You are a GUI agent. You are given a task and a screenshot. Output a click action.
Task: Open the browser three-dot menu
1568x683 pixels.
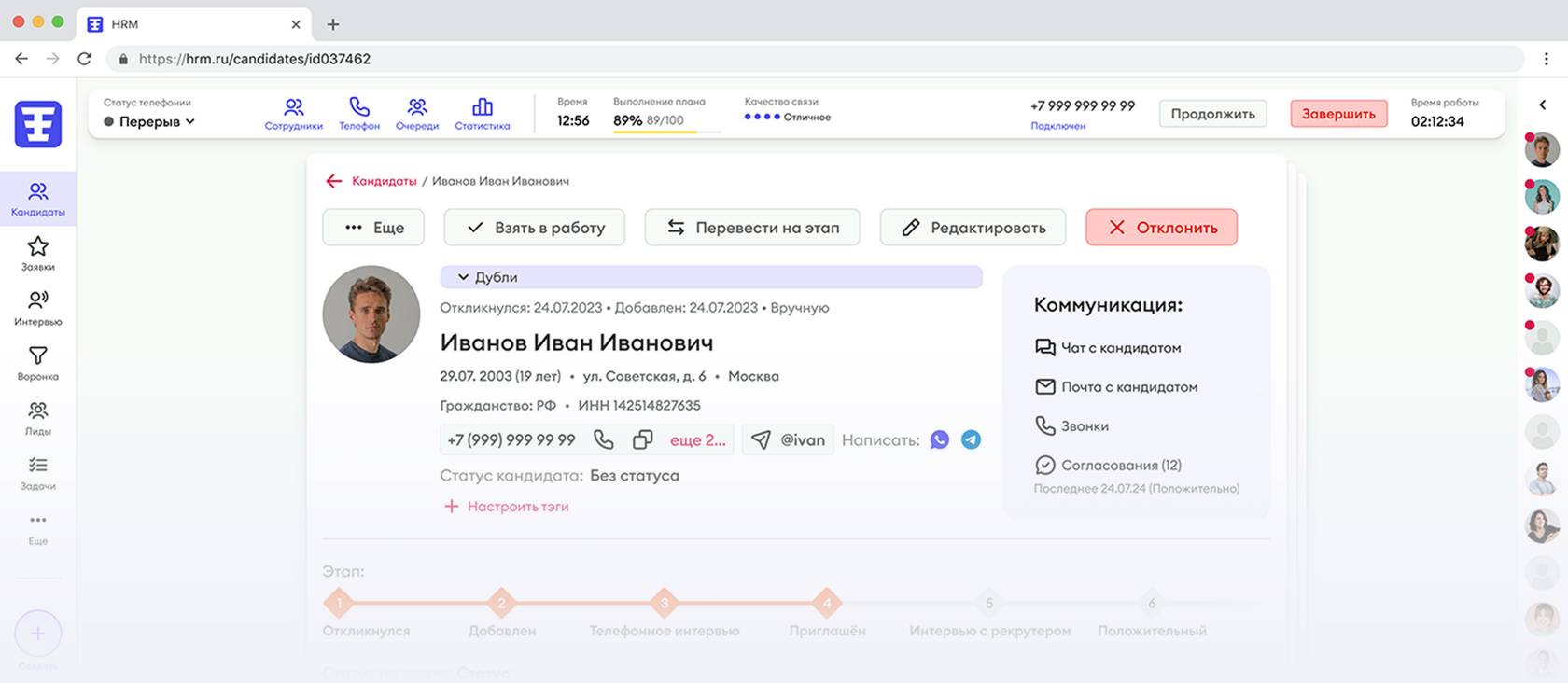tap(1547, 59)
